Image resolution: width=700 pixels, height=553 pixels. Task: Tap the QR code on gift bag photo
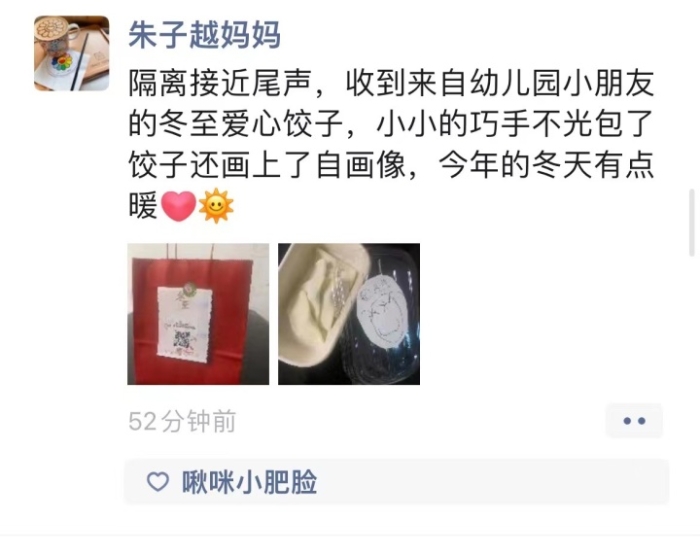(x=183, y=340)
